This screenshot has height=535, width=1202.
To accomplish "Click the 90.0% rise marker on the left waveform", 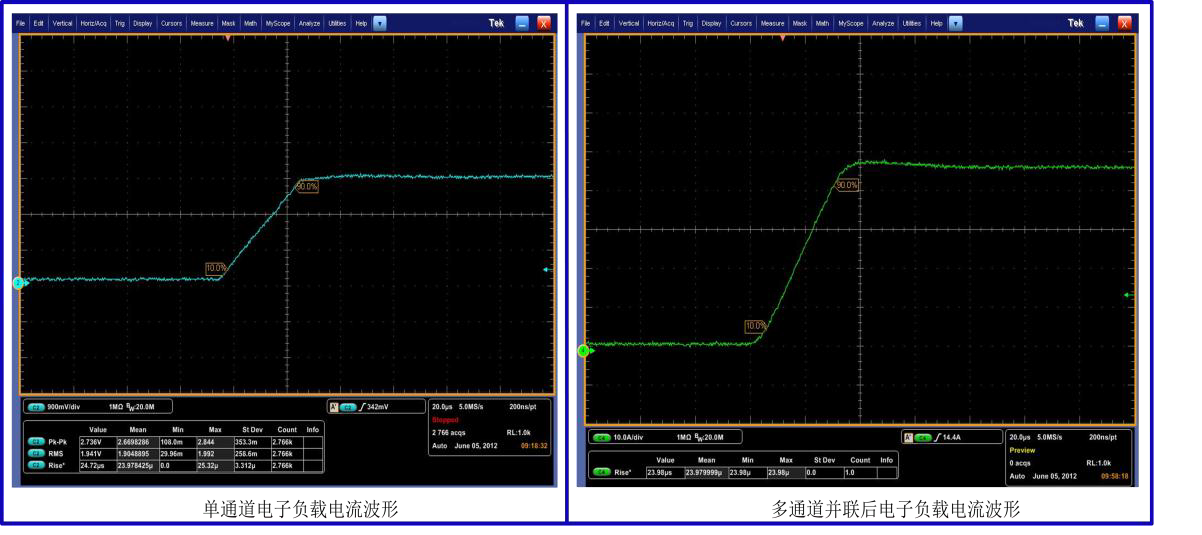I will click(306, 186).
